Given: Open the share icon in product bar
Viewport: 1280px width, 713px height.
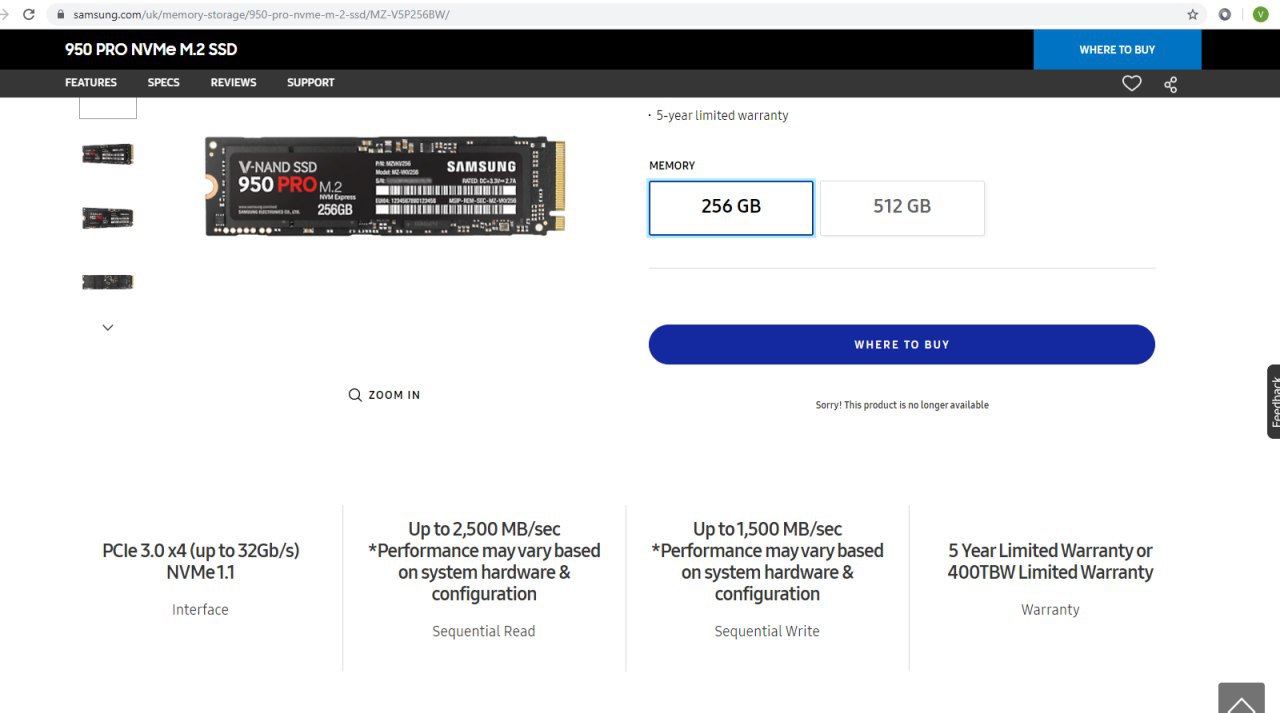Looking at the screenshot, I should click(x=1170, y=84).
